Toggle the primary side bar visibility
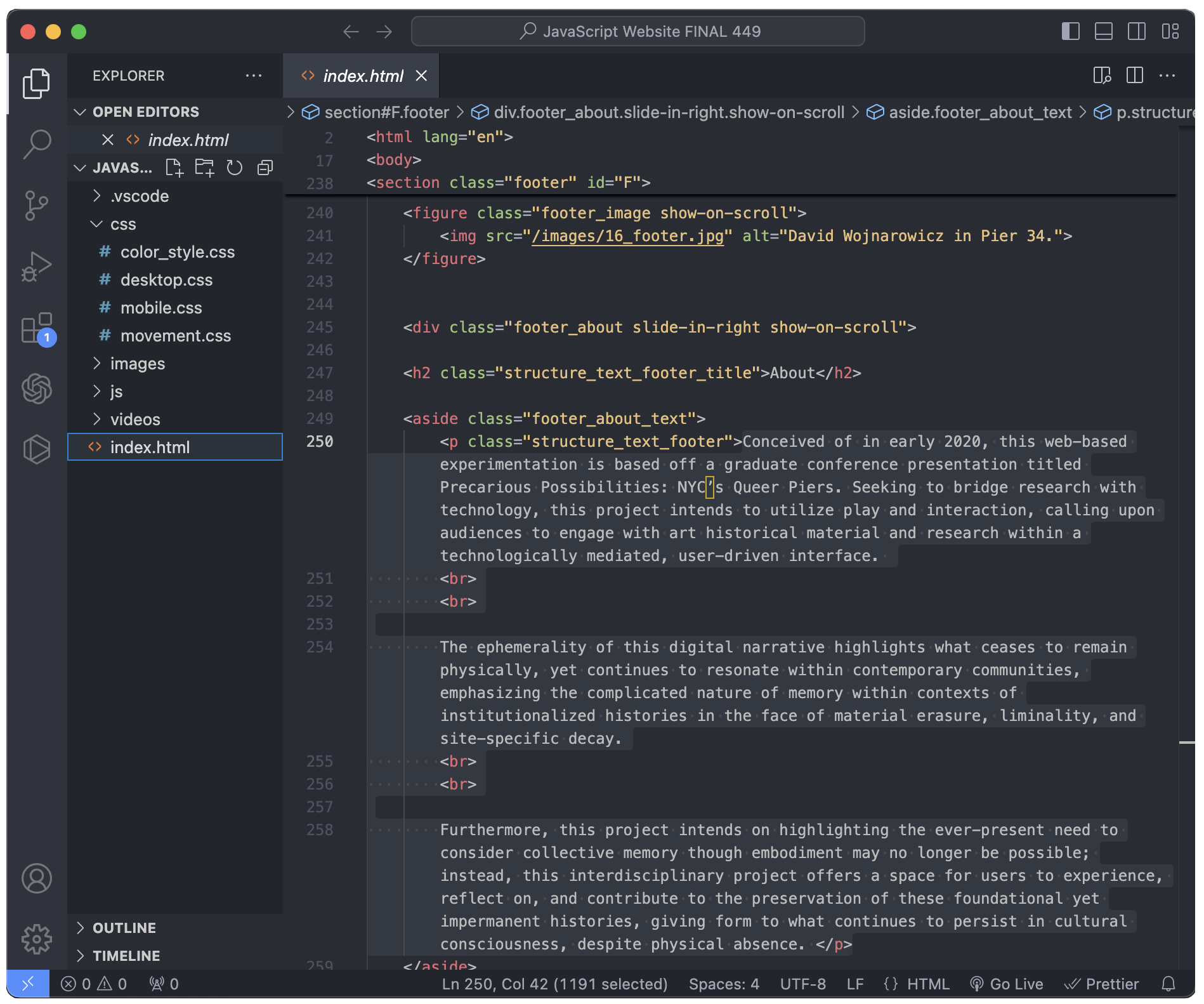The height and width of the screenshot is (1004, 1204). (1071, 31)
